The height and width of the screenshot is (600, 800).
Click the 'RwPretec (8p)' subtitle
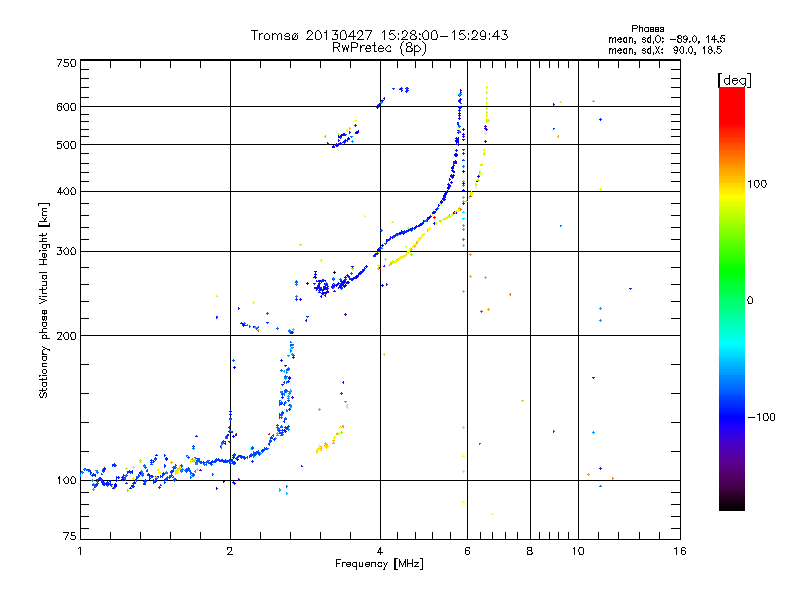click(x=379, y=48)
